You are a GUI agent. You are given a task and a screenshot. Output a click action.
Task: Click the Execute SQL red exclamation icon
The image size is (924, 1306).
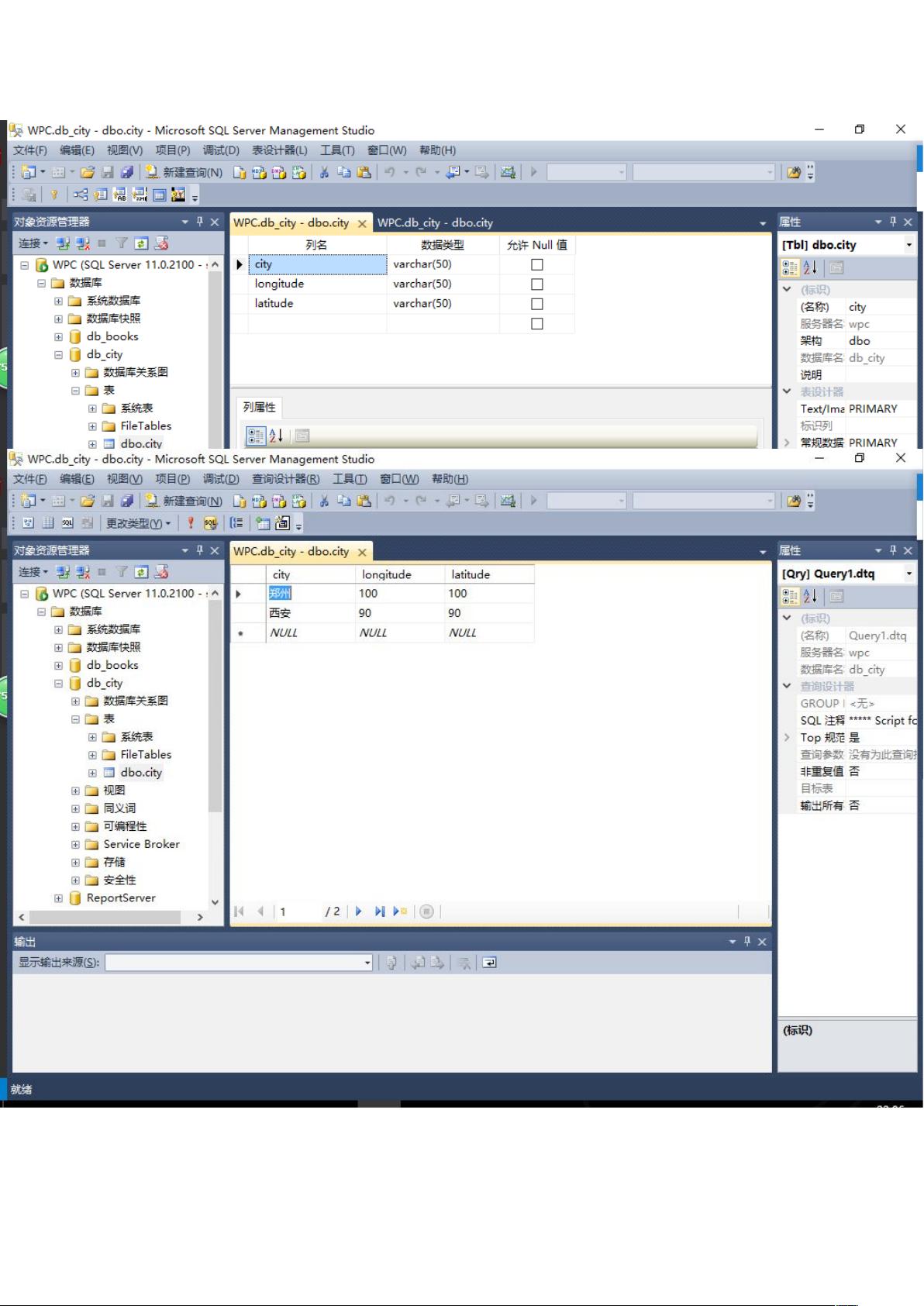(191, 523)
